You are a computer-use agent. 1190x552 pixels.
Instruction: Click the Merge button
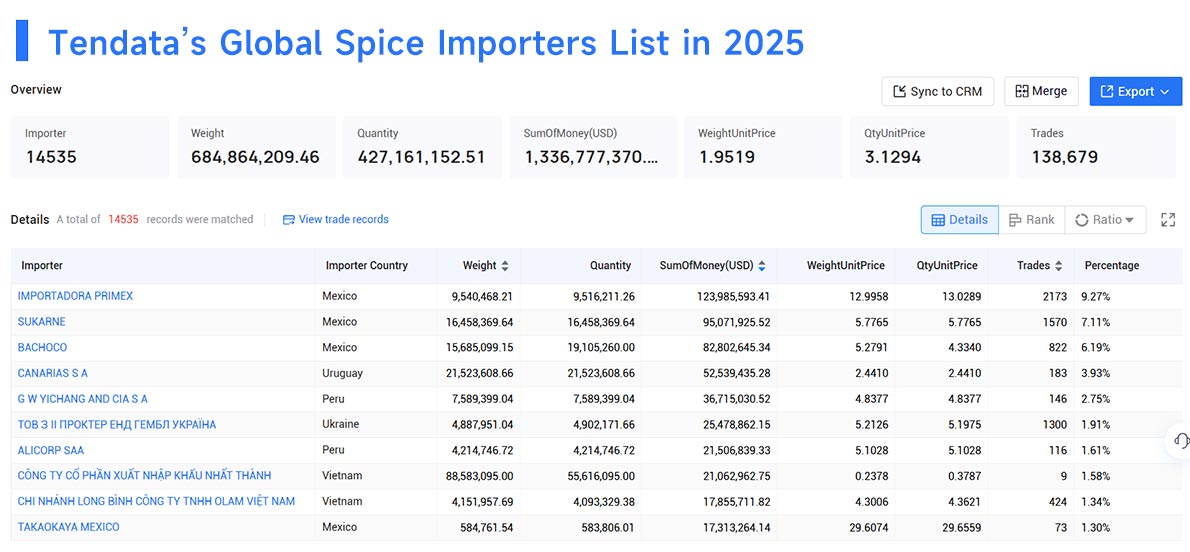[1041, 91]
